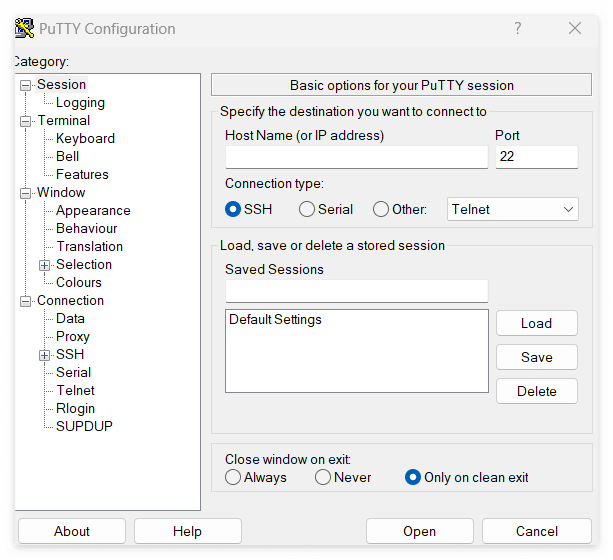Expand the SSH tree node
Image resolution: width=613 pixels, height=560 pixels.
point(44,355)
